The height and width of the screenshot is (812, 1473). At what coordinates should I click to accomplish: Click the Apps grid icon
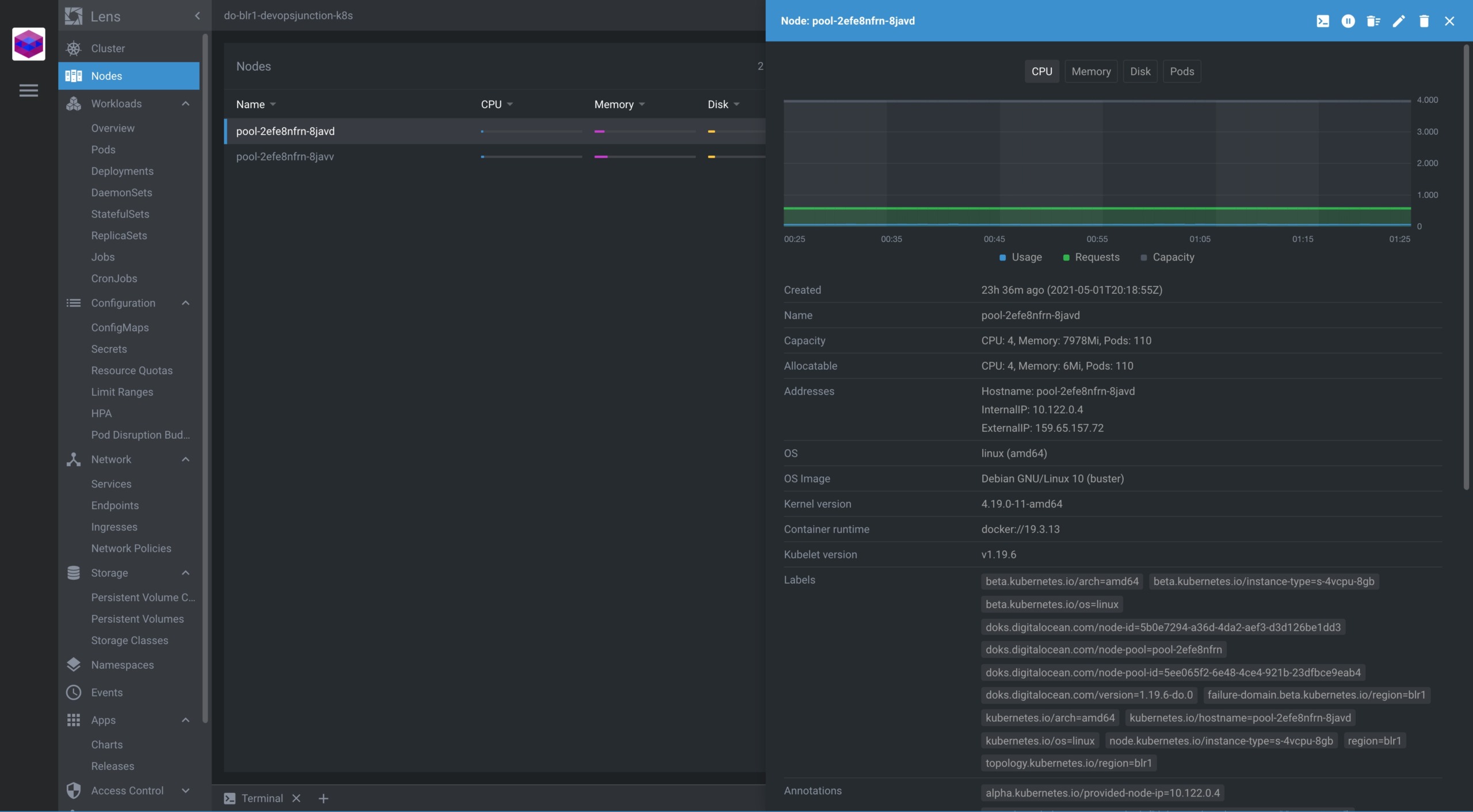coord(74,720)
